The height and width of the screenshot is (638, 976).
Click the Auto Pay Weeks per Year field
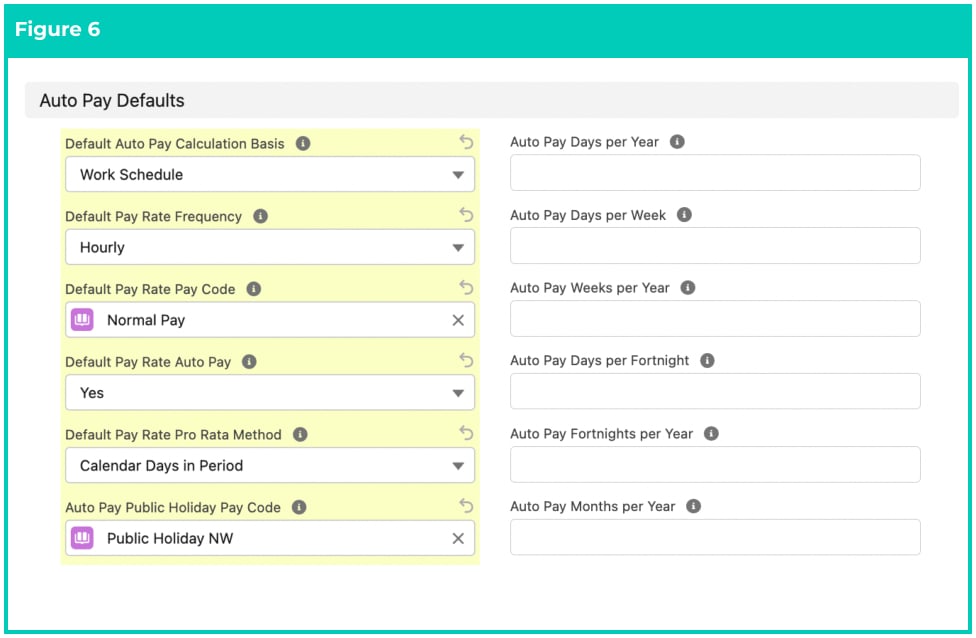(x=715, y=319)
